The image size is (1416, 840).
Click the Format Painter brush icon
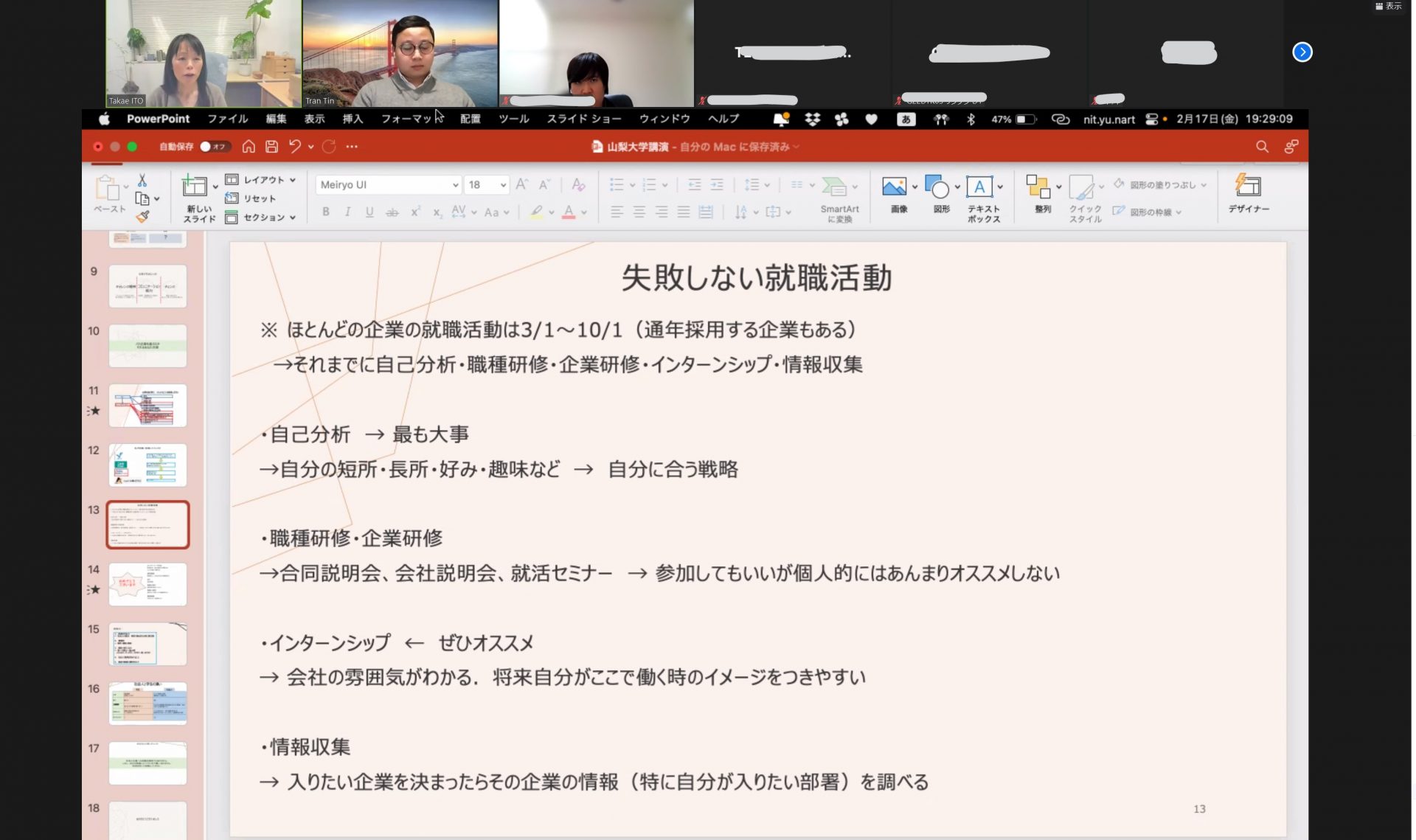click(142, 216)
